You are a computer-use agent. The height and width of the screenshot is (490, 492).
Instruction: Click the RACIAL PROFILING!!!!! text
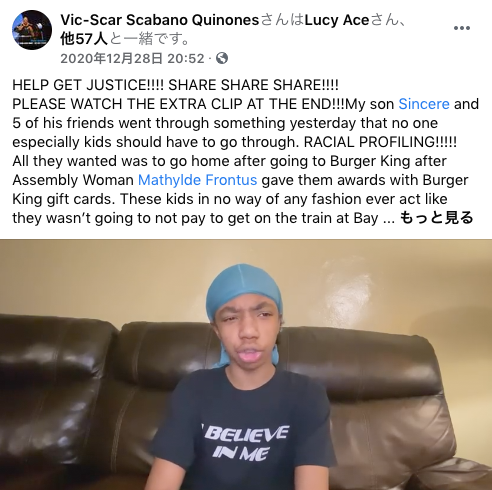[380, 142]
